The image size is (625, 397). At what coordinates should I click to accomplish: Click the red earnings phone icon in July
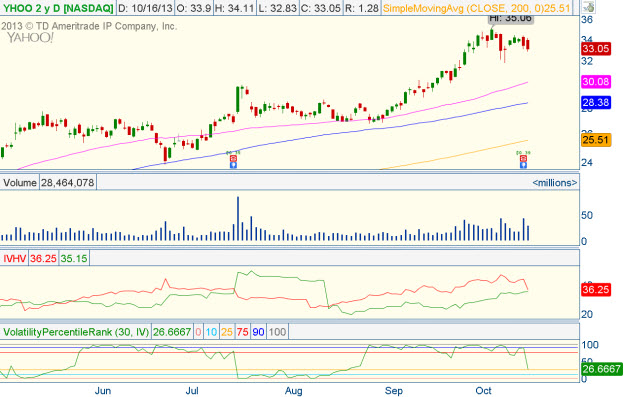tap(233, 159)
